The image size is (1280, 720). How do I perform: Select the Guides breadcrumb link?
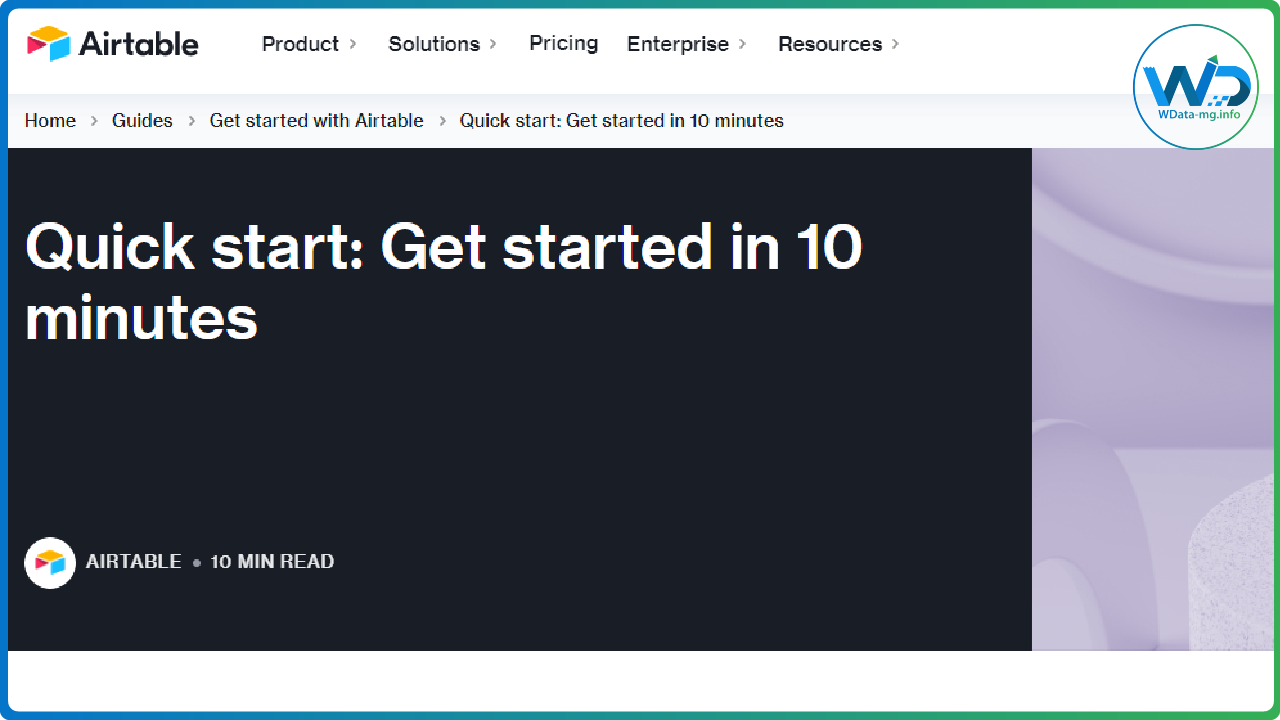click(142, 120)
